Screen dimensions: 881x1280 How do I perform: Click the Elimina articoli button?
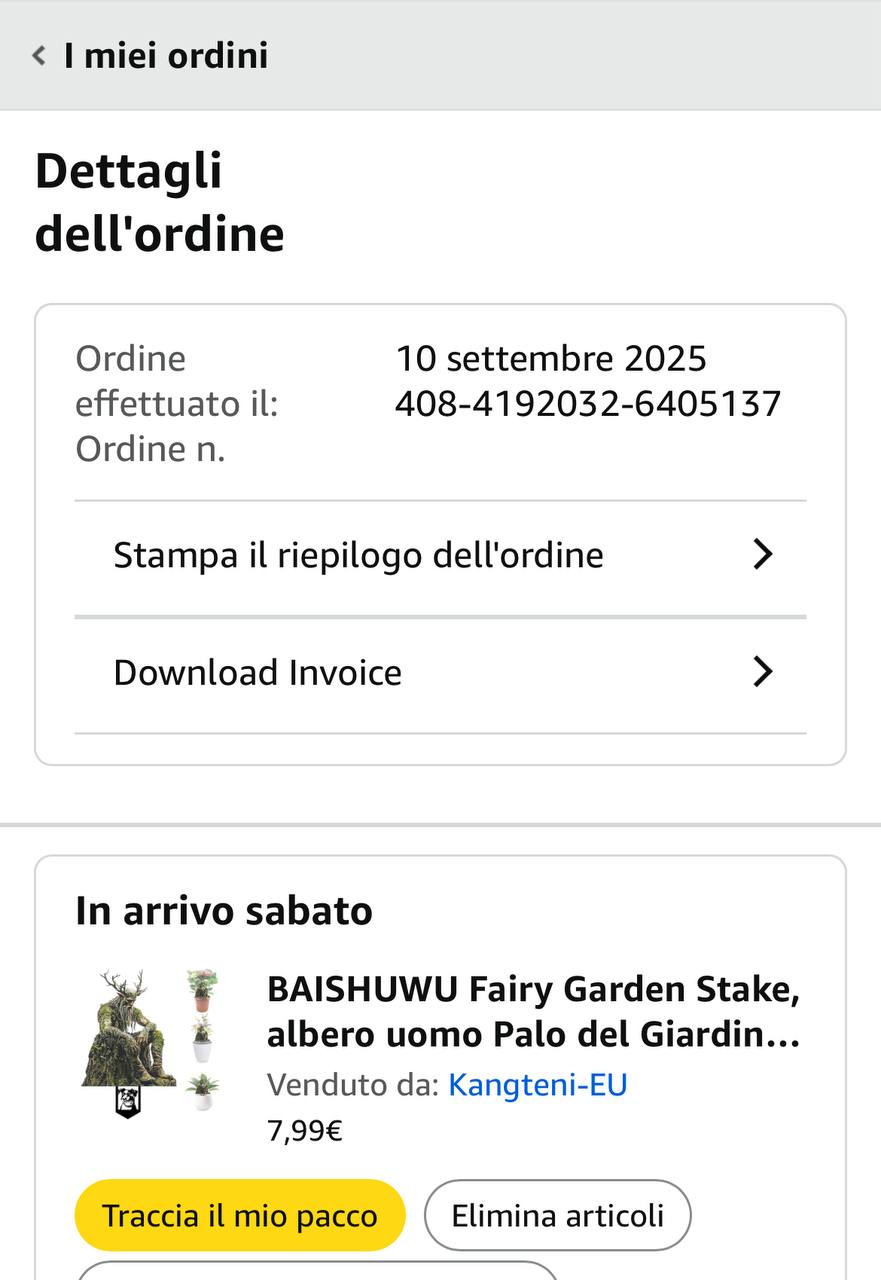click(558, 1215)
